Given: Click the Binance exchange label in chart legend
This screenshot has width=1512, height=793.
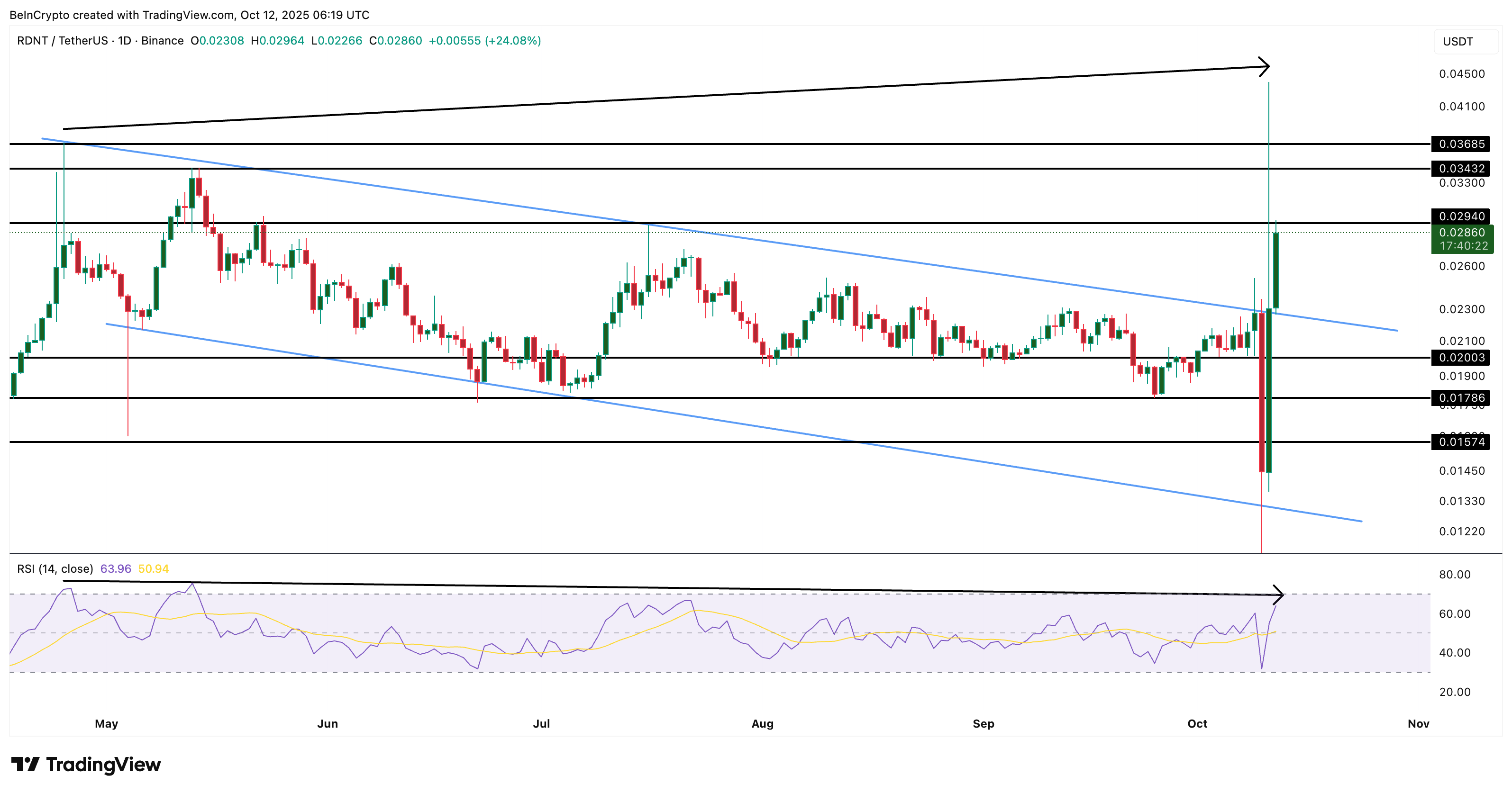Looking at the screenshot, I should click(163, 41).
